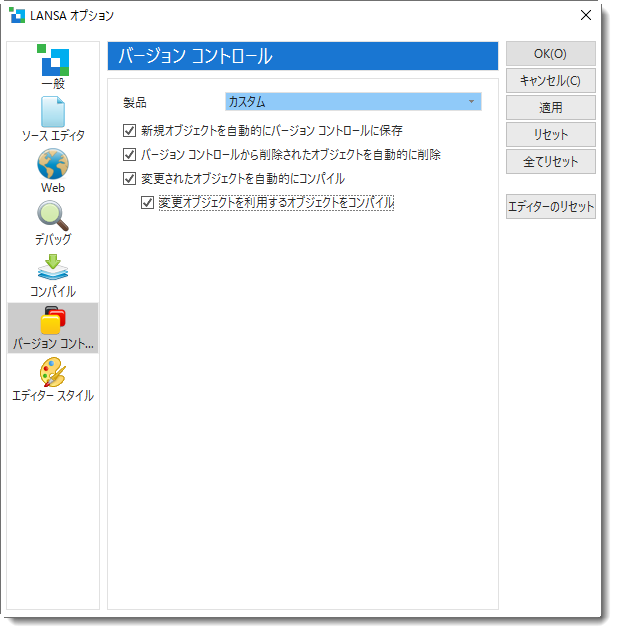Image resolution: width=617 pixels, height=633 pixels.
Task: Toggle 新規オブジェクトを自動的にバージョン コントロールに保存 checkbox
Action: [x=129, y=131]
